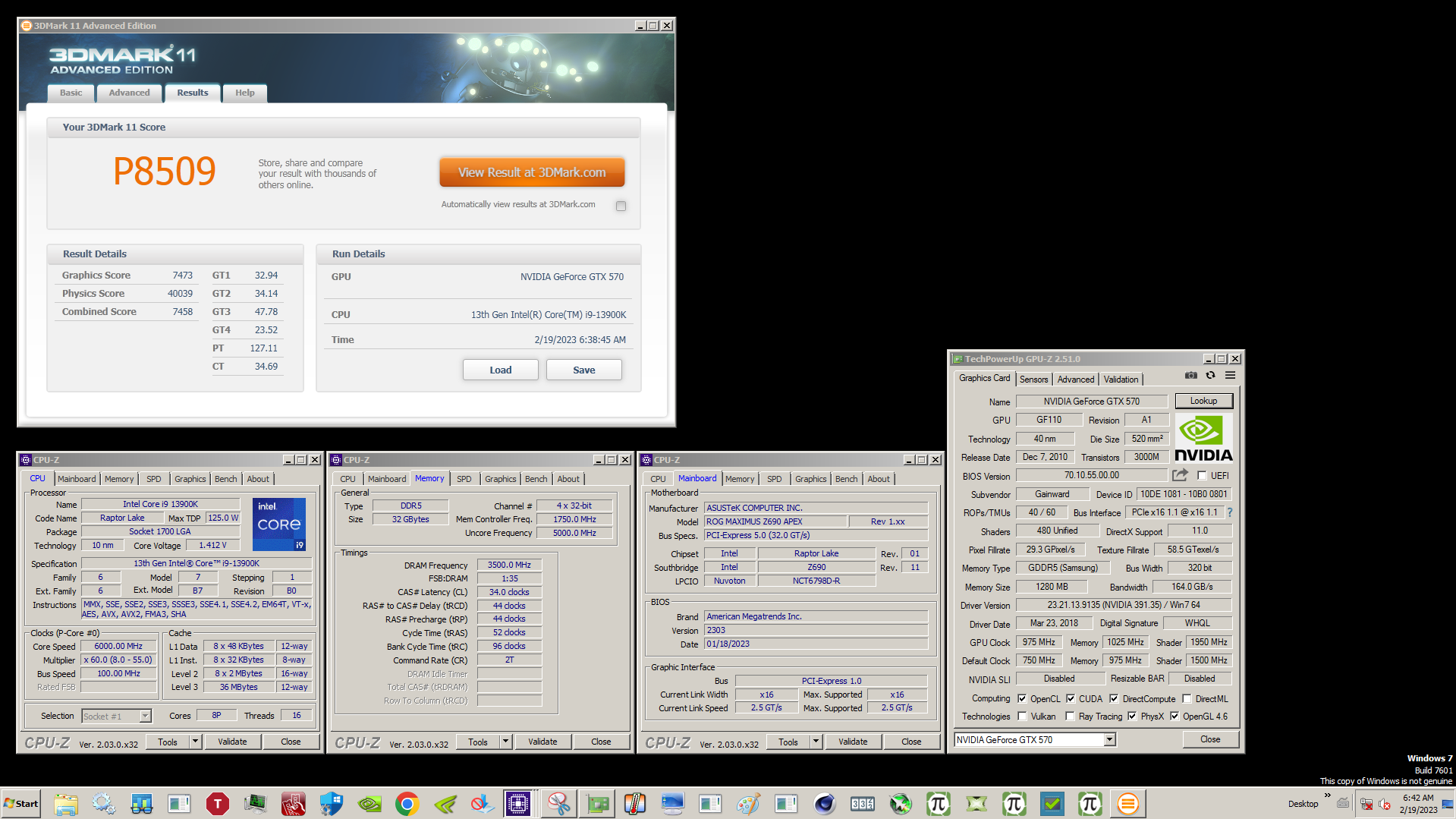Click the Show Desktop icon beside the clock

pos(1448,804)
